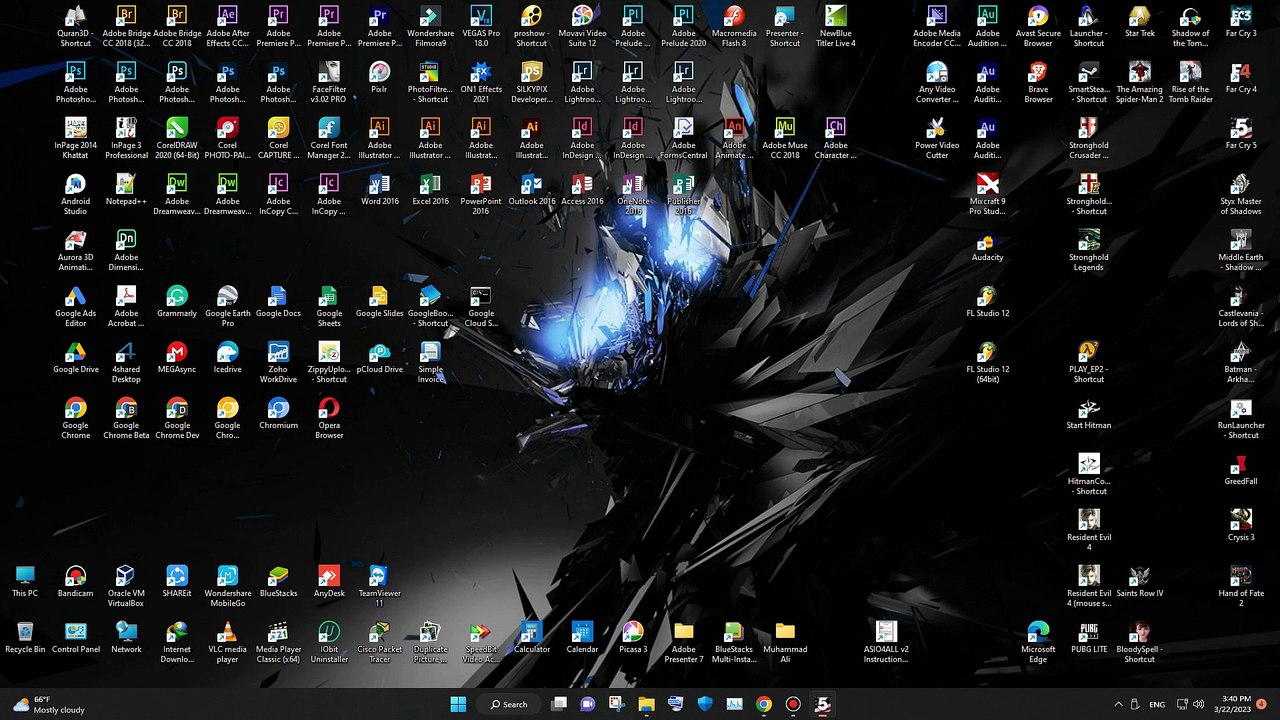The height and width of the screenshot is (720, 1280).
Task: Select the Excel 2016 desktop icon
Action: click(430, 189)
